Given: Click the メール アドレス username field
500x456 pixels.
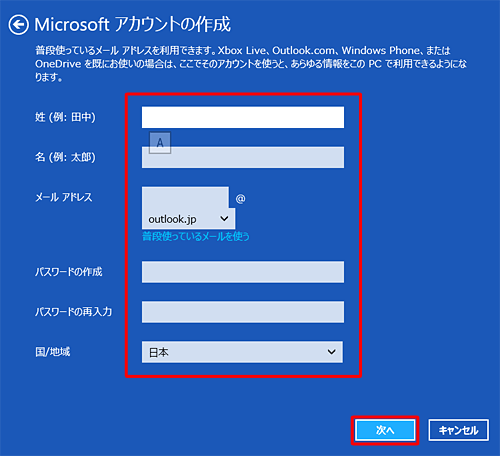Looking at the screenshot, I should point(185,197).
